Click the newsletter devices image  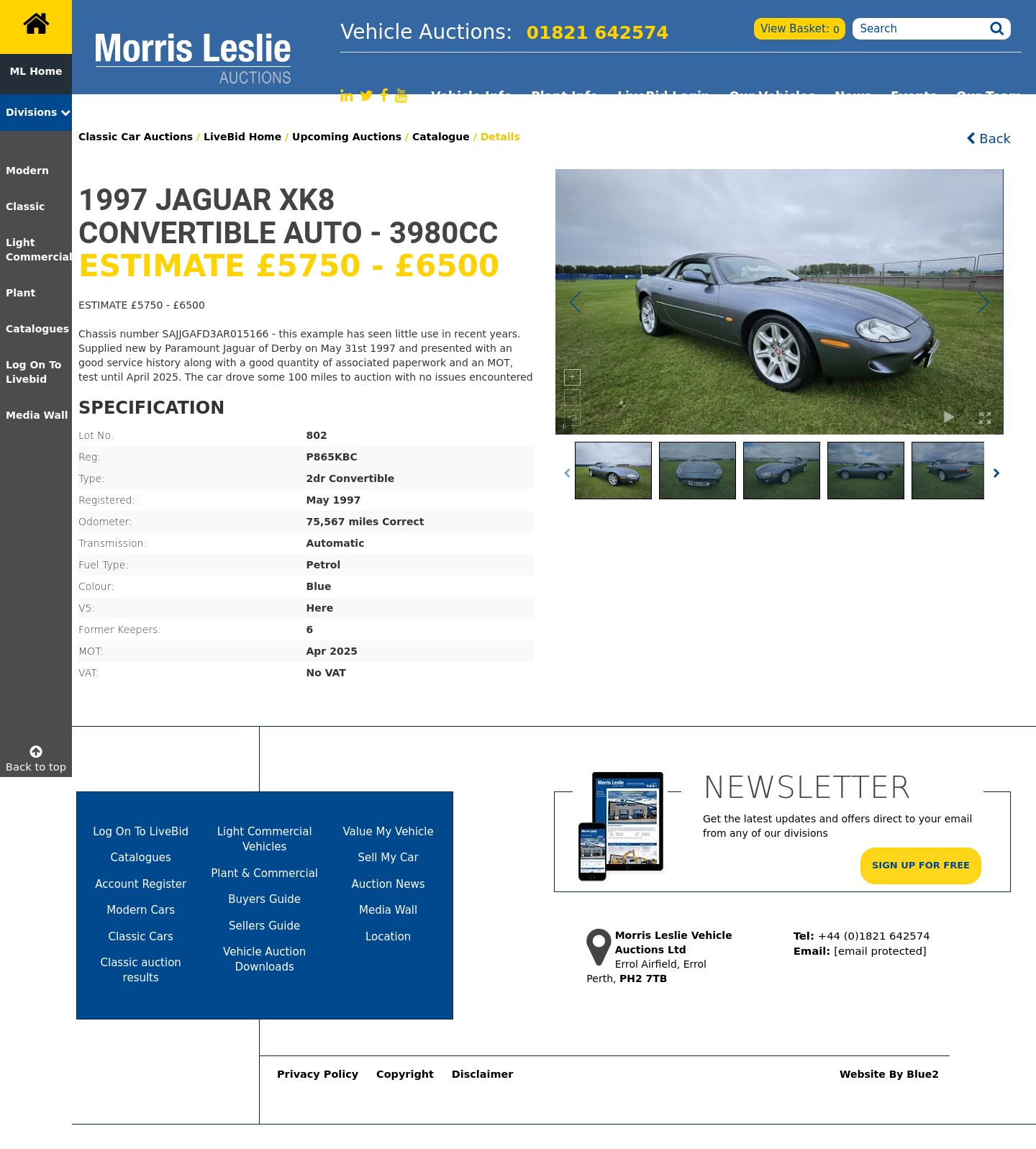pyautogui.click(x=621, y=826)
